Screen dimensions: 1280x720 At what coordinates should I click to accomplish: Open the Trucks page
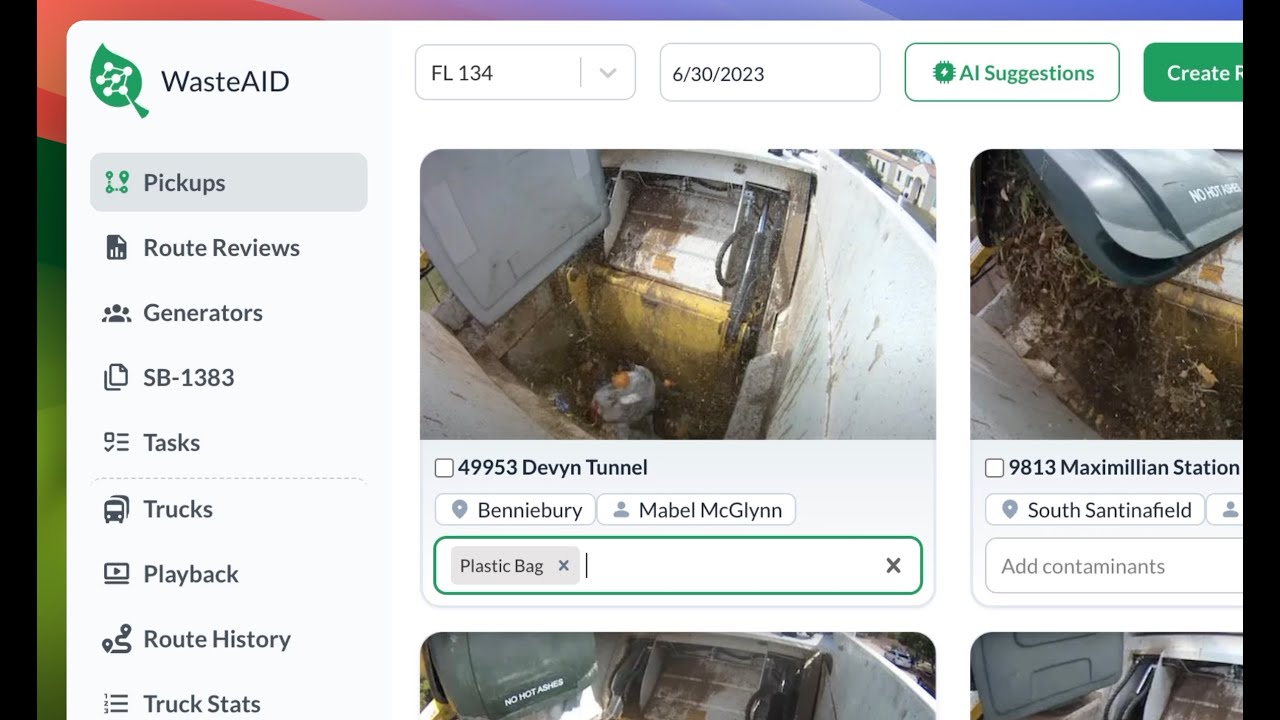229,509
